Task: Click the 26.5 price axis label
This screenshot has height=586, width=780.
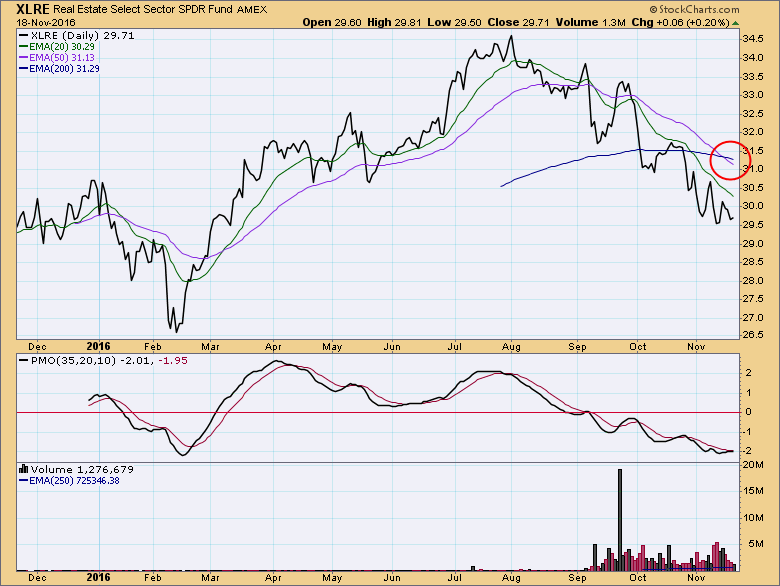Action: pyautogui.click(x=753, y=335)
